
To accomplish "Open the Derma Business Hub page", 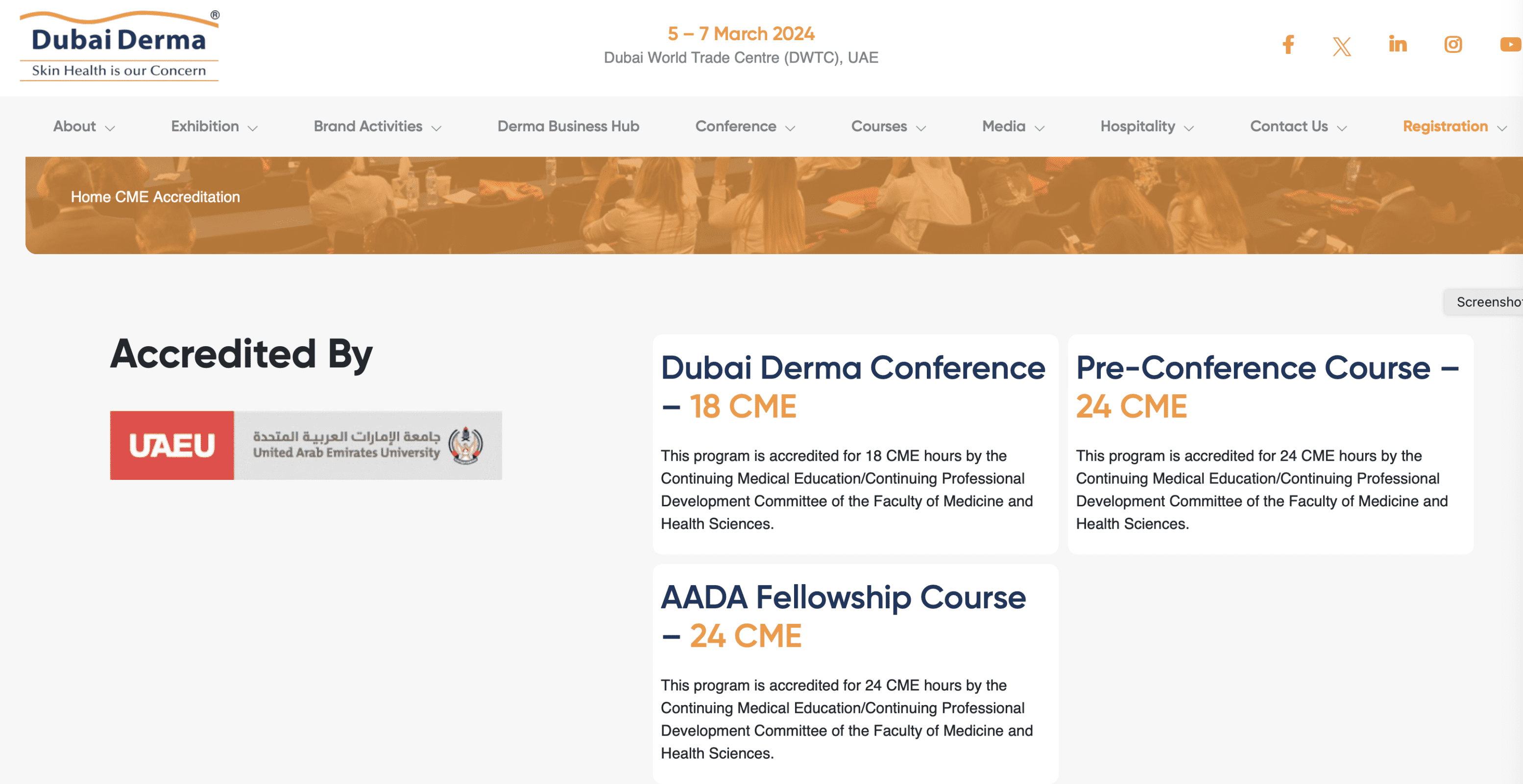I will pos(568,126).
